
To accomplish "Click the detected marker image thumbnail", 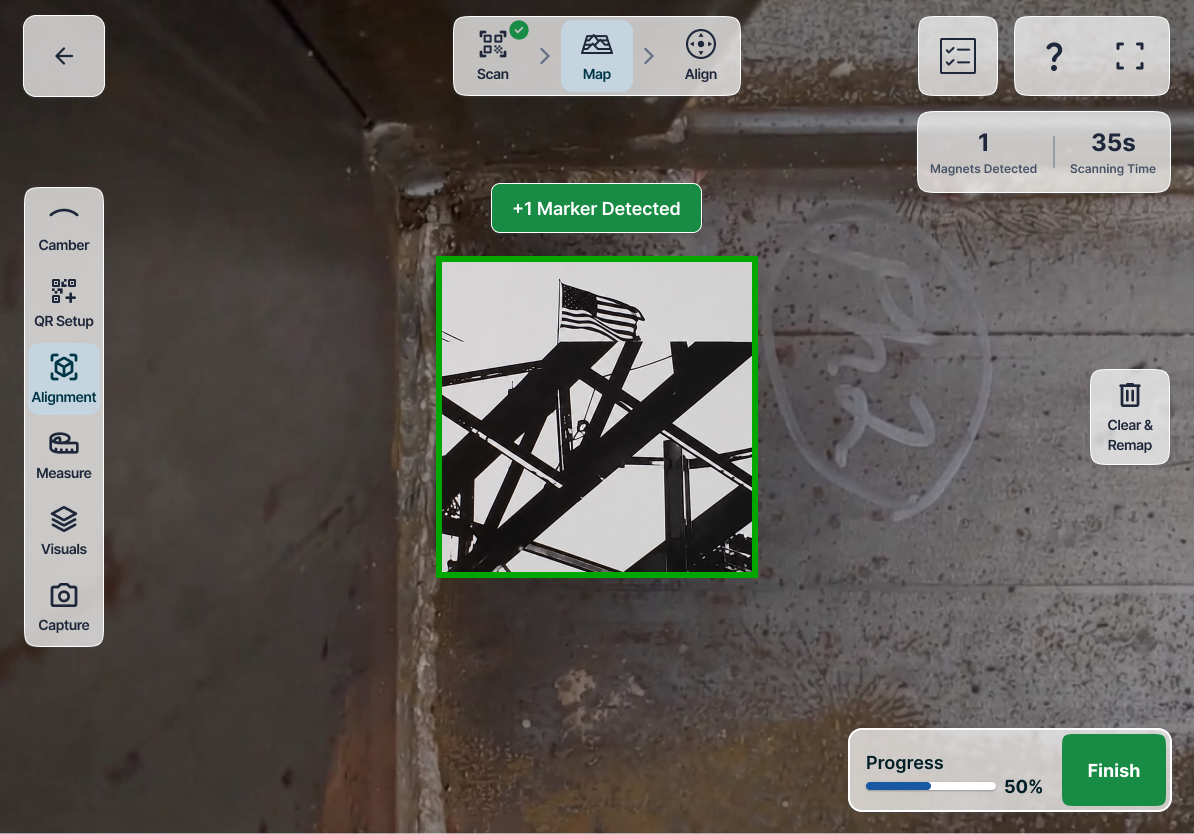I will pos(596,417).
